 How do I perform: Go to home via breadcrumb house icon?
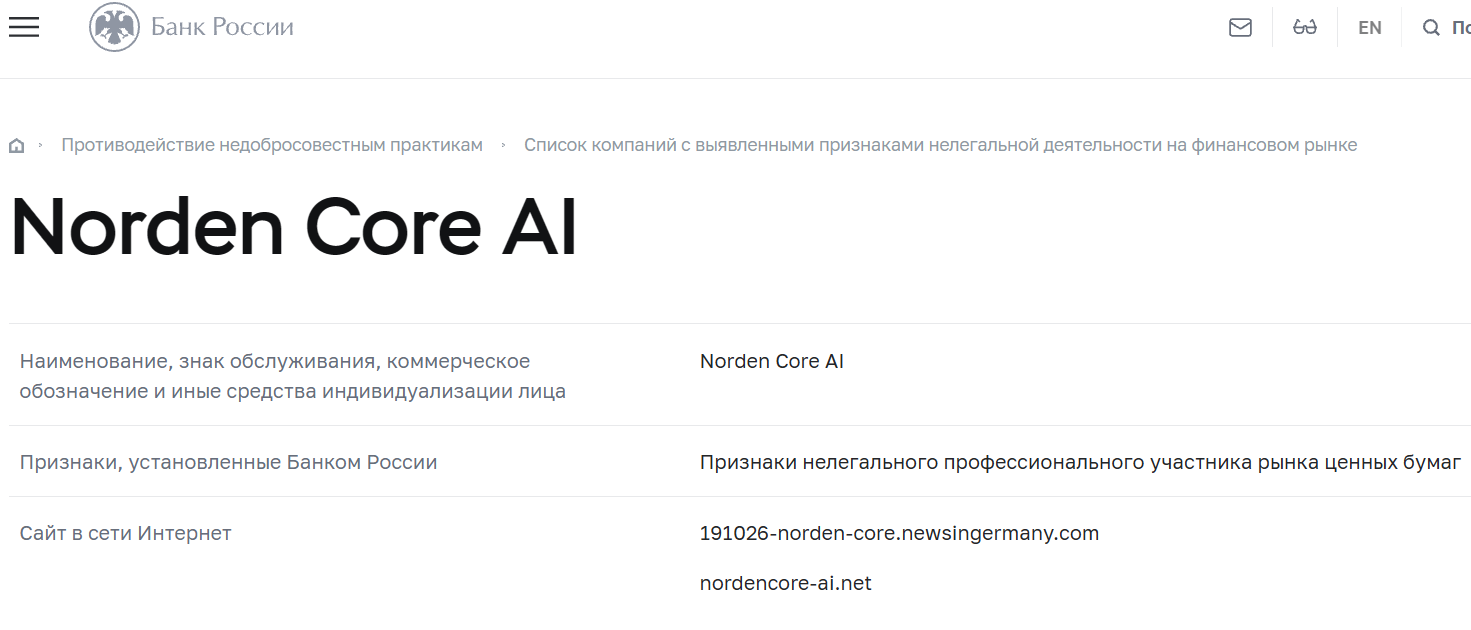click(16, 146)
